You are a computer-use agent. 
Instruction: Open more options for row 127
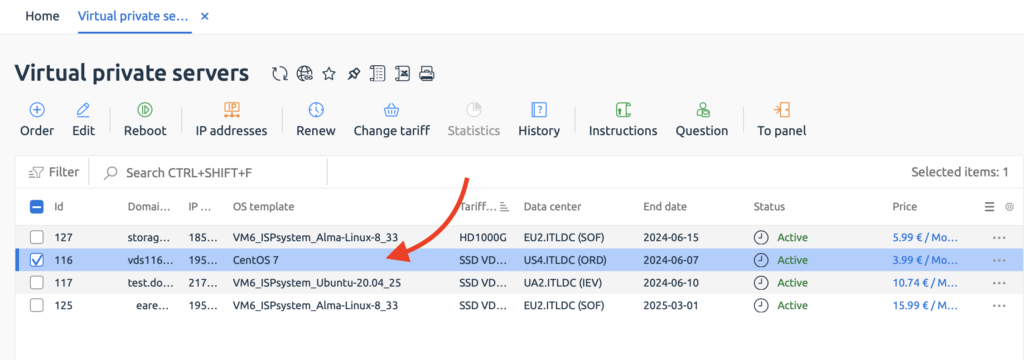(999, 238)
